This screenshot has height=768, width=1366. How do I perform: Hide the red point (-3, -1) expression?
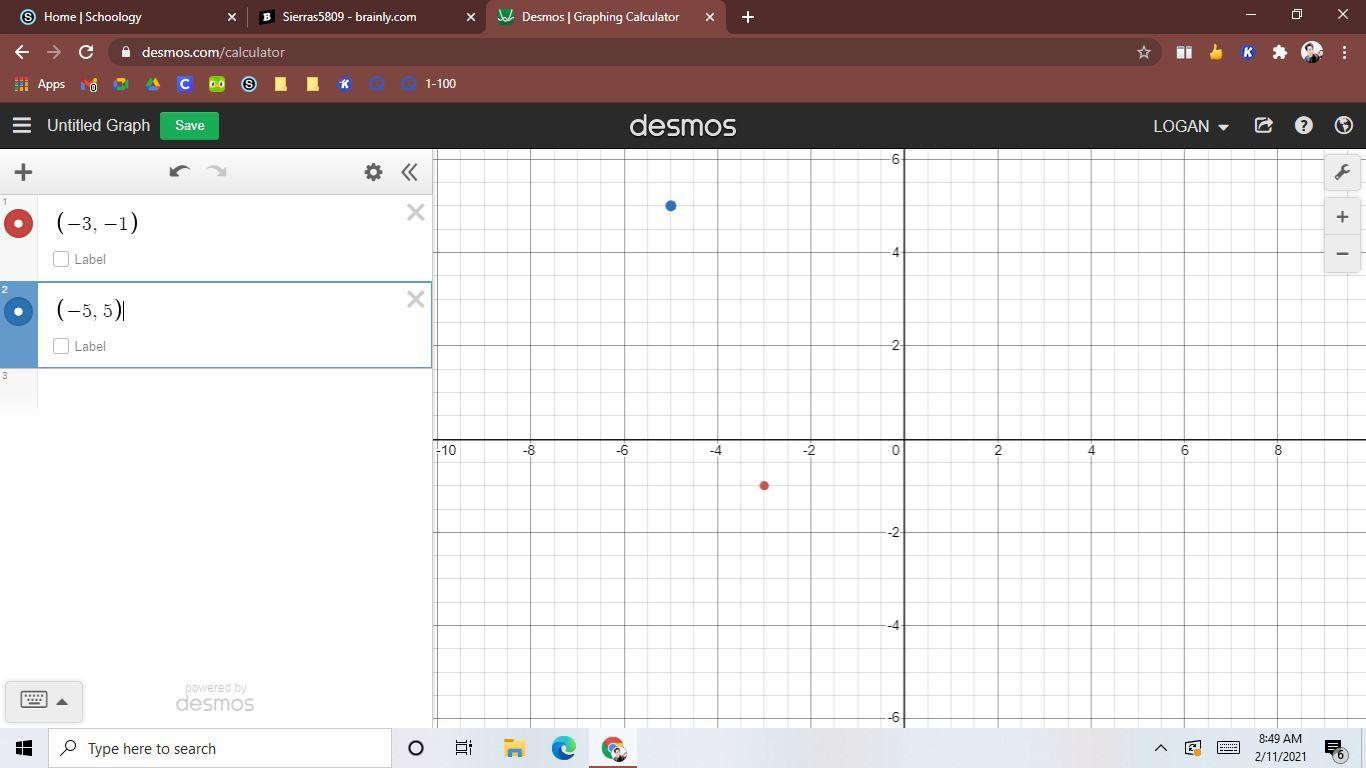click(x=18, y=224)
